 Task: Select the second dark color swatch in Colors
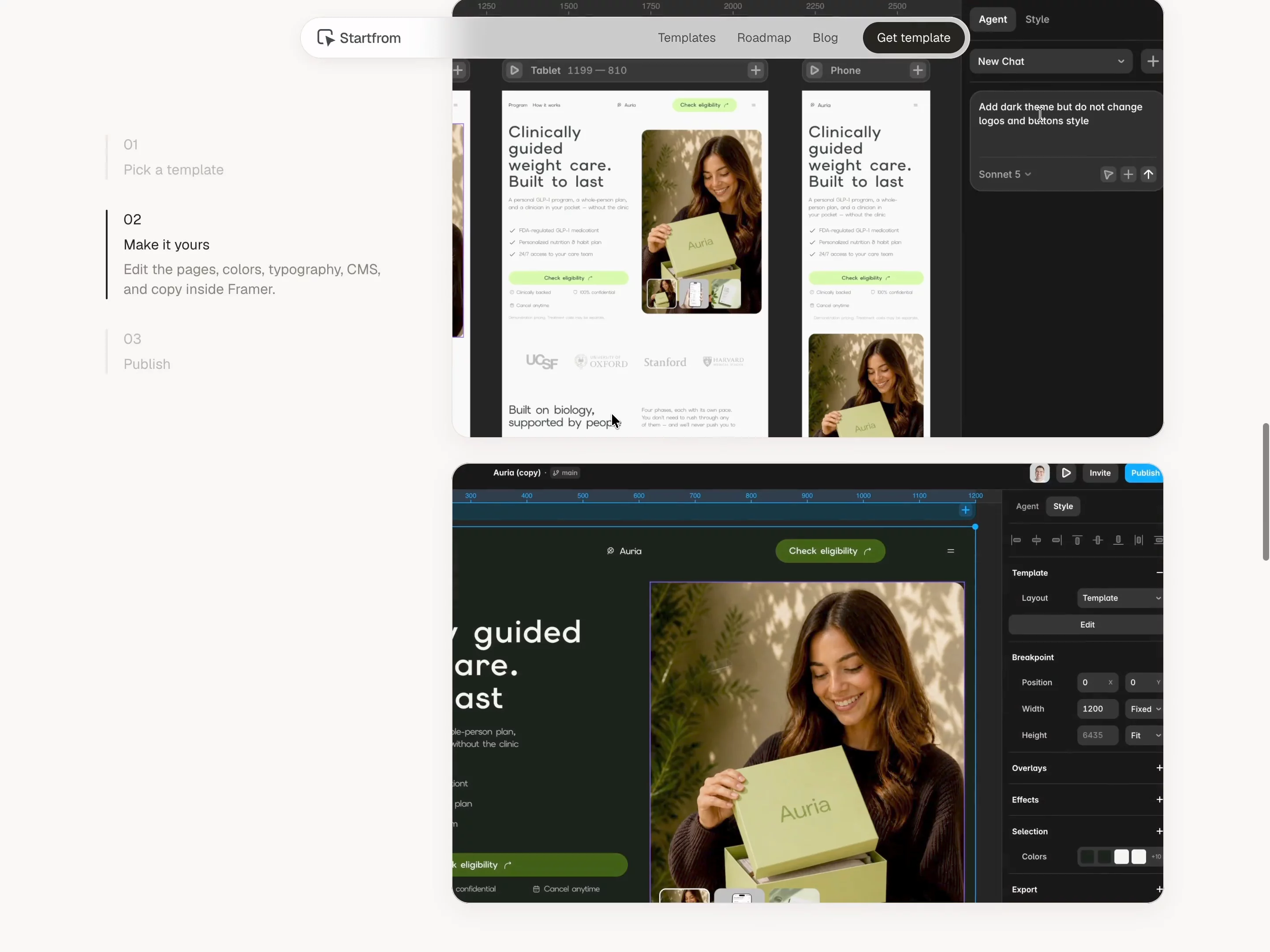pyautogui.click(x=1104, y=857)
